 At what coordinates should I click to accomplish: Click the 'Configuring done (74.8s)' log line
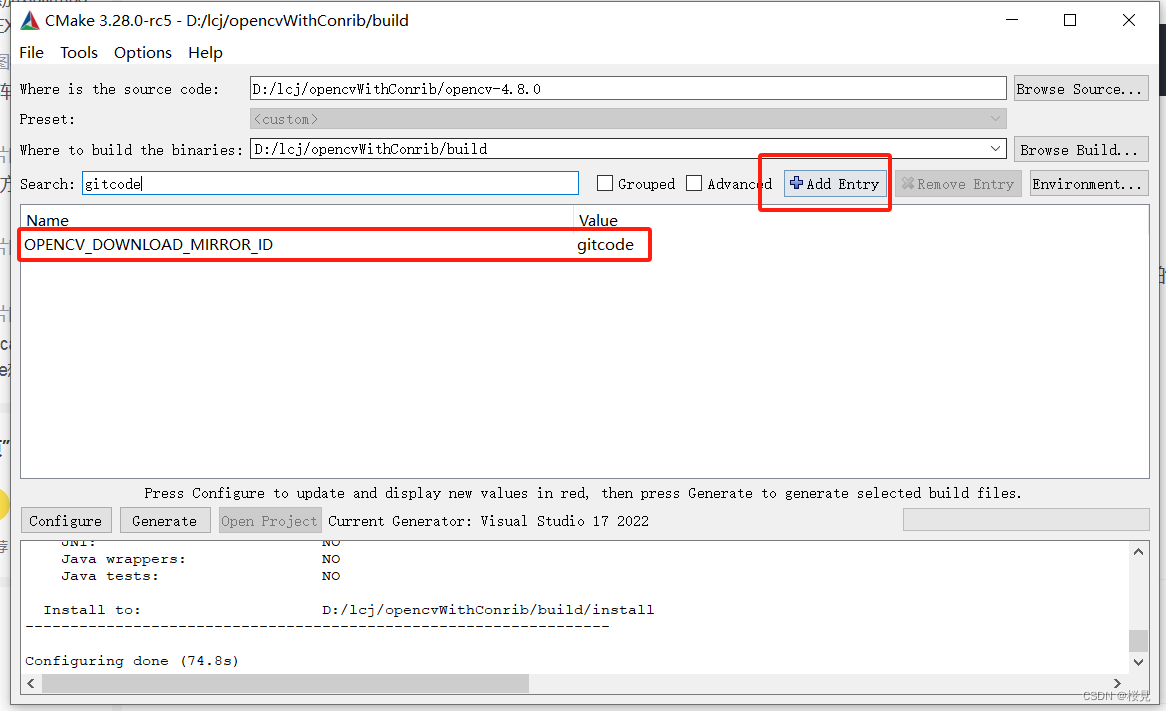coord(132,660)
